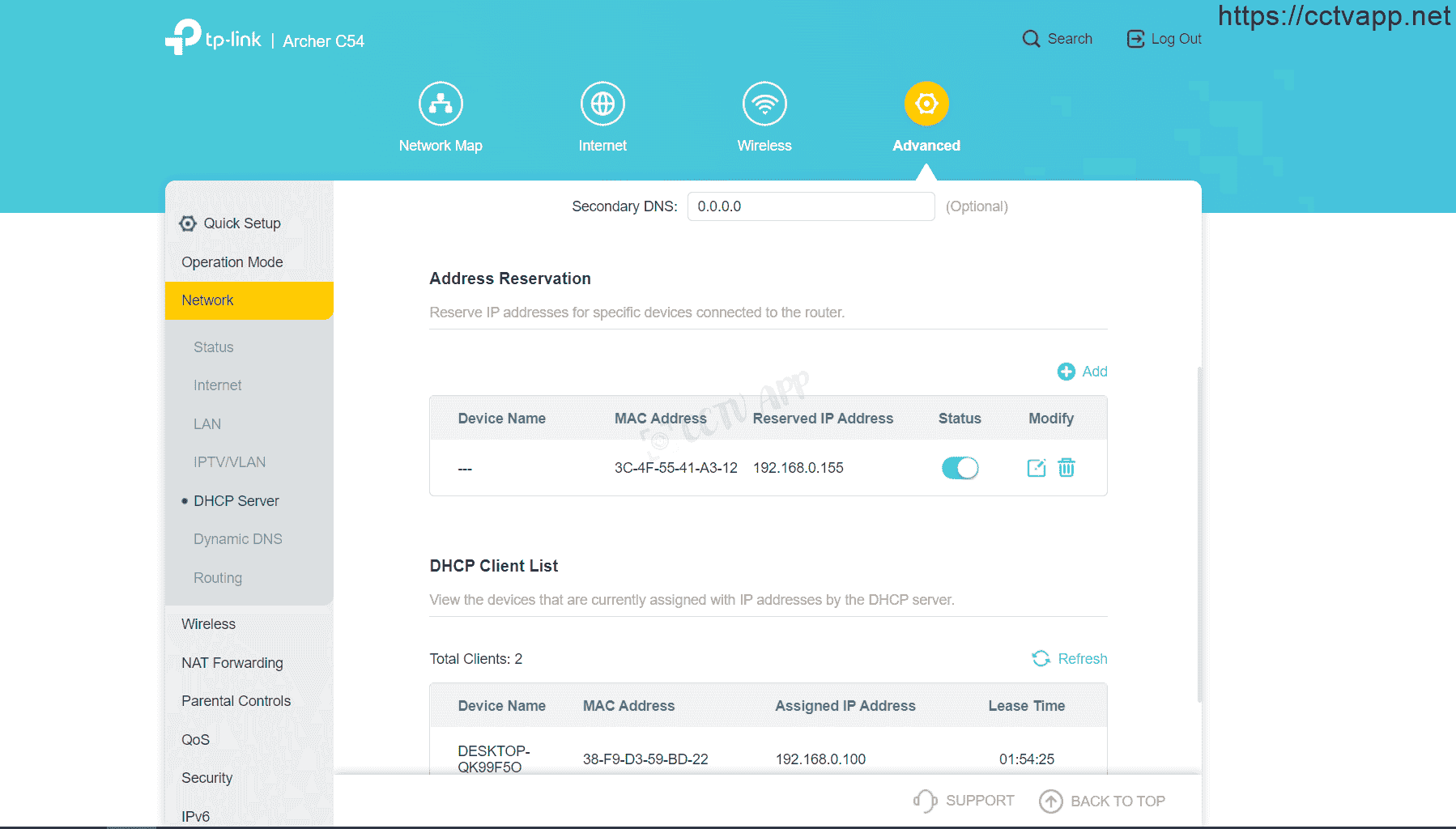Select the Advanced gear icon

(x=926, y=104)
